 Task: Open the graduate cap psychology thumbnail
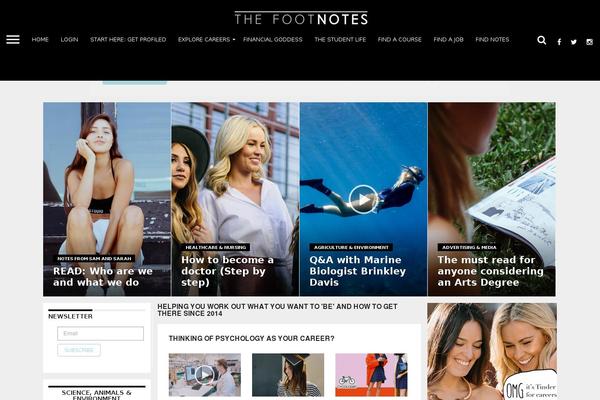(x=288, y=375)
